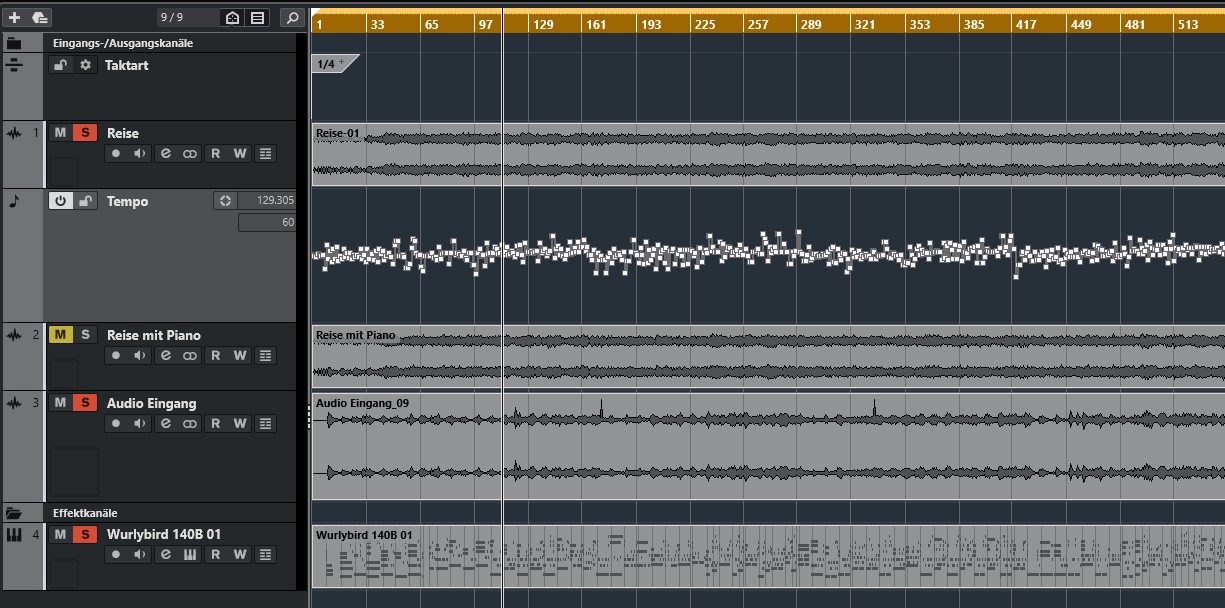Enable record on the Wurlybird 140B 01 track
This screenshot has height=608, width=1225.
click(116, 555)
